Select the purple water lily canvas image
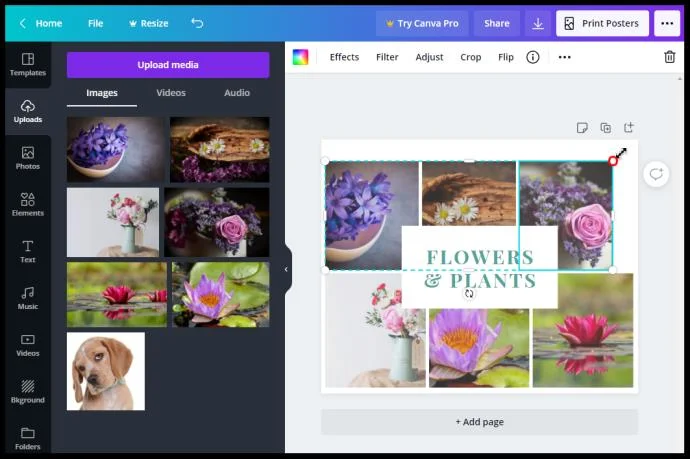The image size is (690, 459). tap(479, 348)
